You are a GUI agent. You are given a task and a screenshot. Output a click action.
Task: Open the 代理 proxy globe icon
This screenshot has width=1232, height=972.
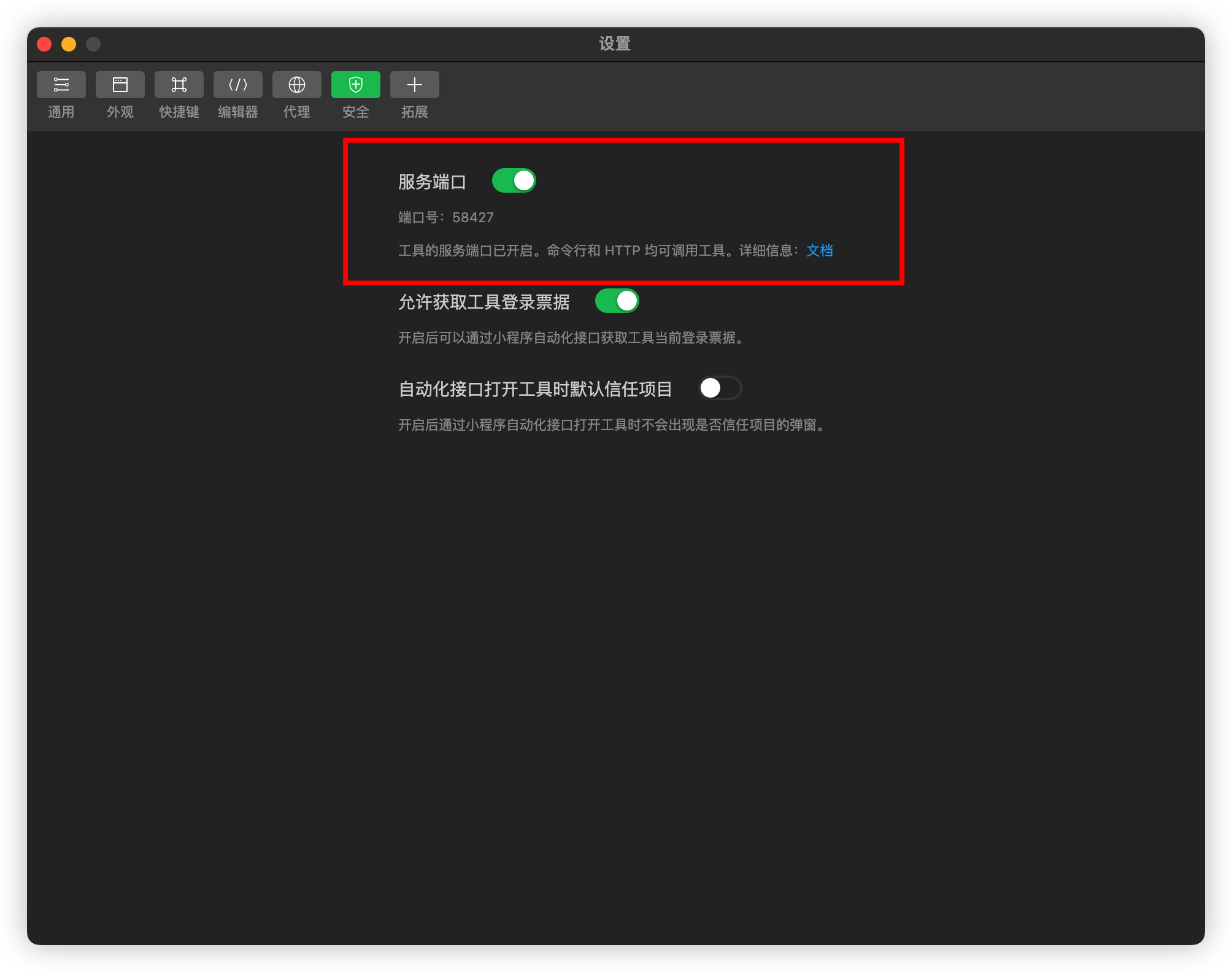coord(297,85)
